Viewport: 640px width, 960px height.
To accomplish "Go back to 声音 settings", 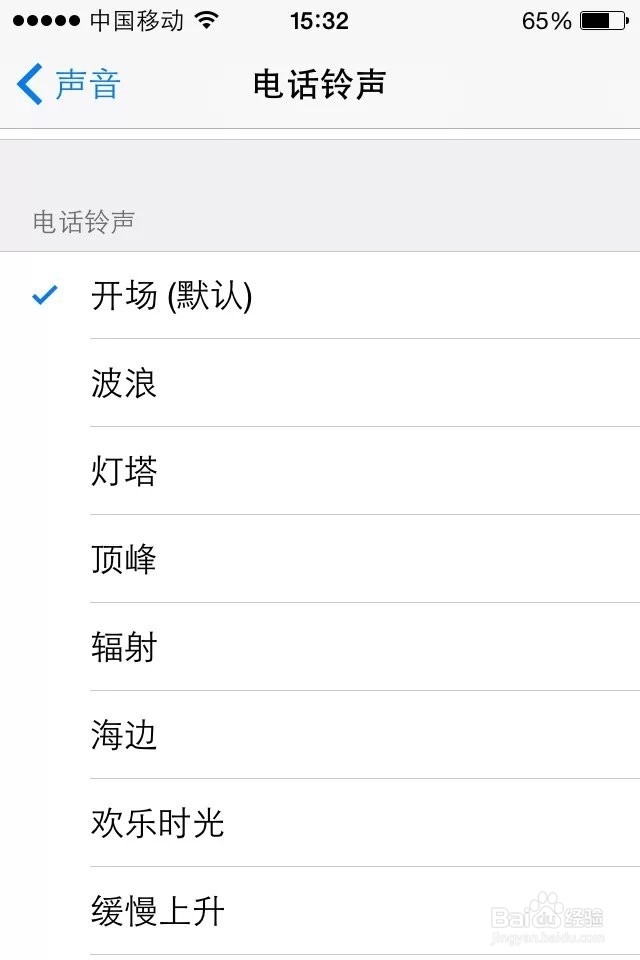I will [86, 84].
